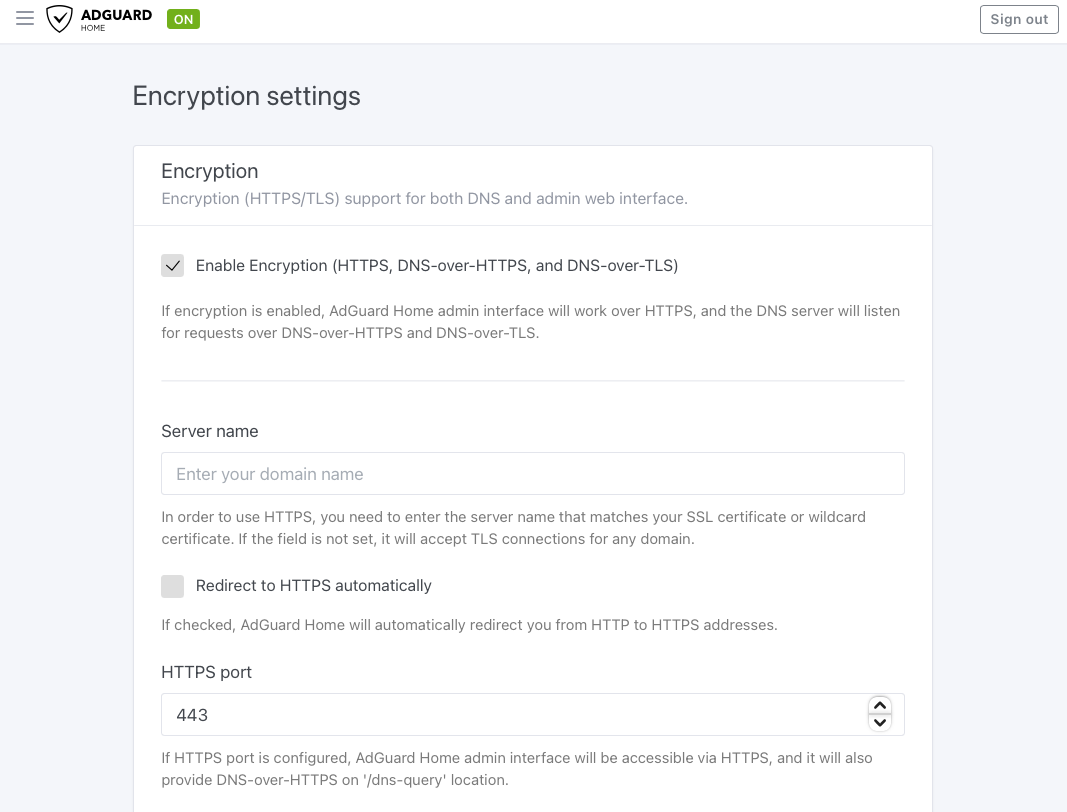Screen dimensions: 1067x812
Task: Click the green ON status badge
Action: point(183,19)
